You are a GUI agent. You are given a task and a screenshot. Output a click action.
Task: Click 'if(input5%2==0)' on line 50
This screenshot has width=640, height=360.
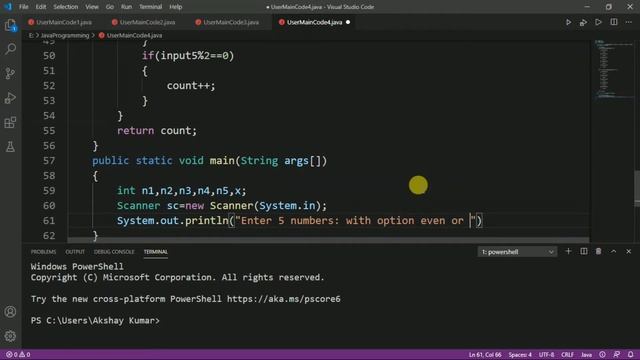[188, 56]
